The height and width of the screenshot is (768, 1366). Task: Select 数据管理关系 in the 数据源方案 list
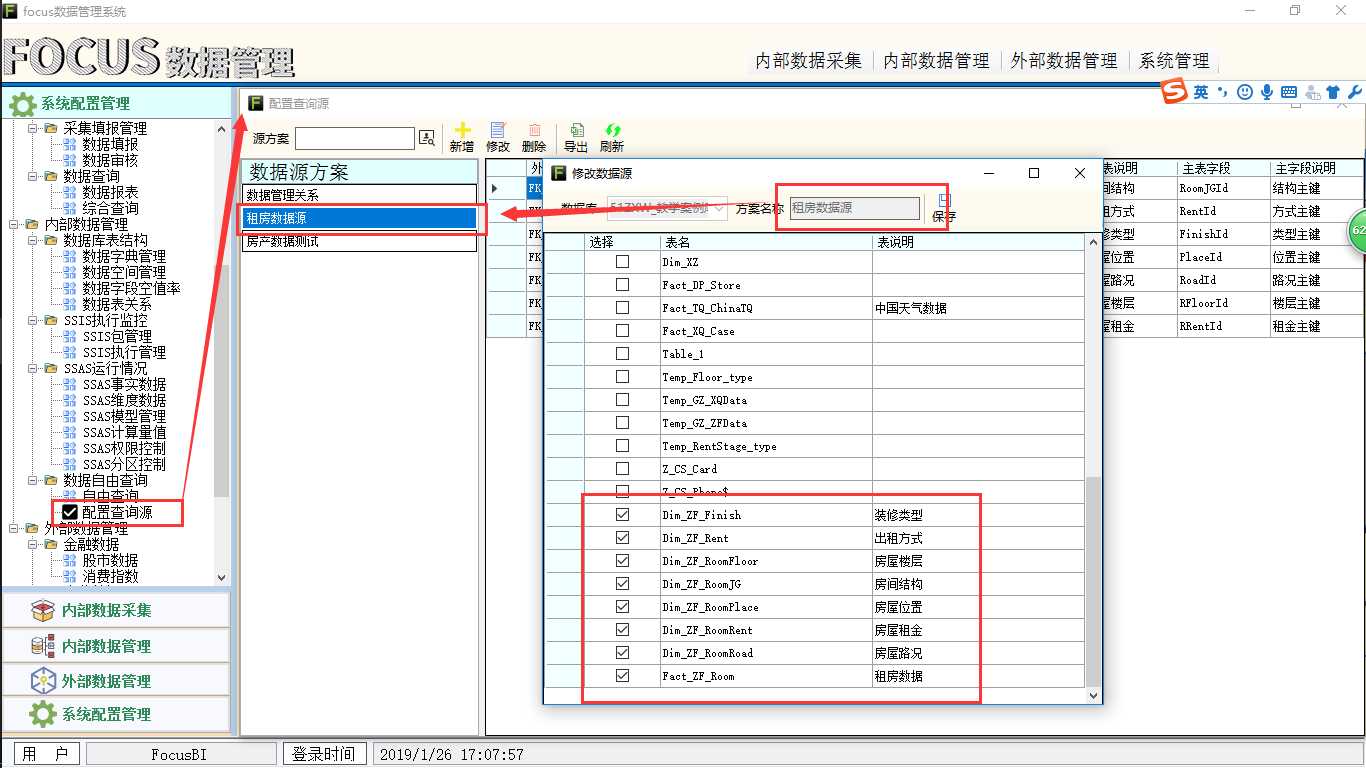[x=359, y=195]
